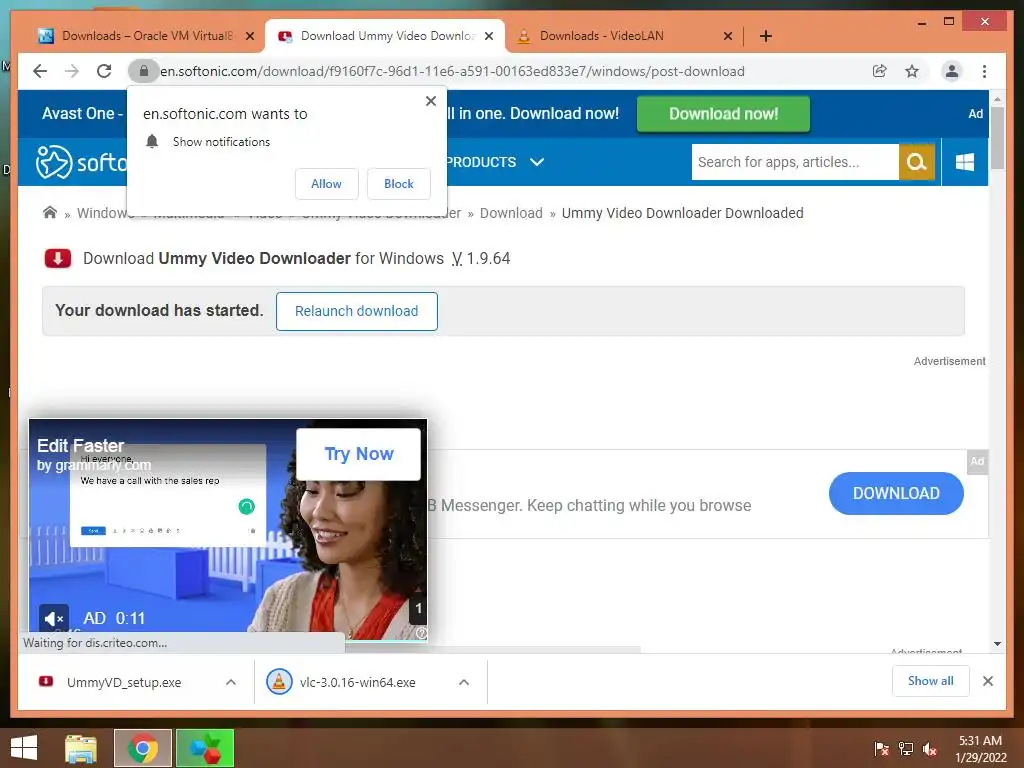Screen dimensions: 1024x768
Task: Open File Explorer from the taskbar
Action: [81, 748]
